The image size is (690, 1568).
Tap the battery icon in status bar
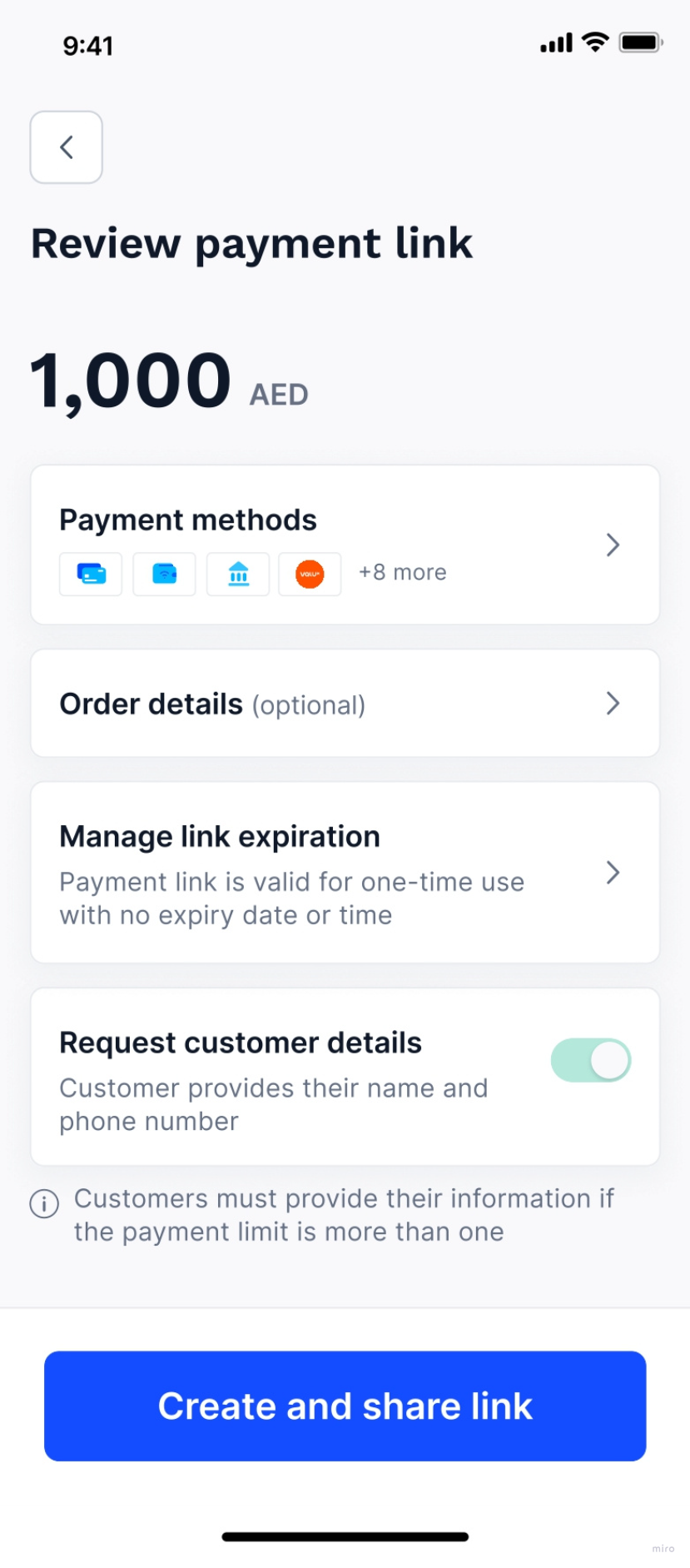(640, 42)
